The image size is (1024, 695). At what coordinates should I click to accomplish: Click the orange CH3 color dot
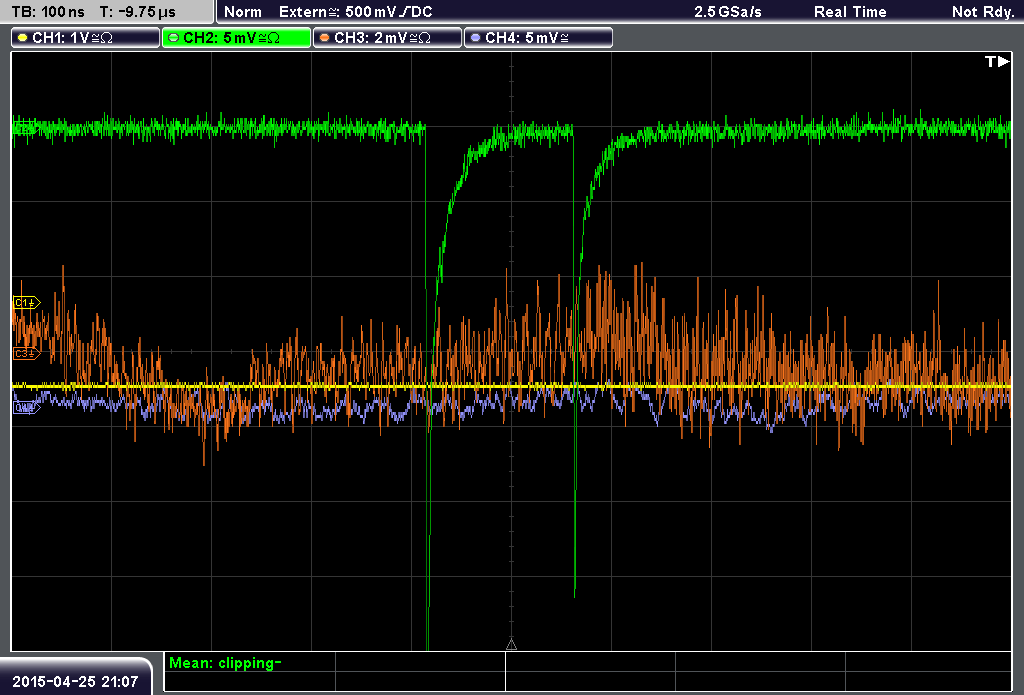point(325,38)
